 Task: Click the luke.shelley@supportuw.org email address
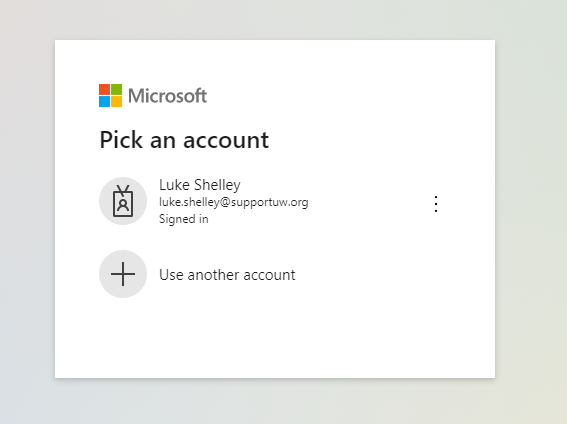[234, 202]
